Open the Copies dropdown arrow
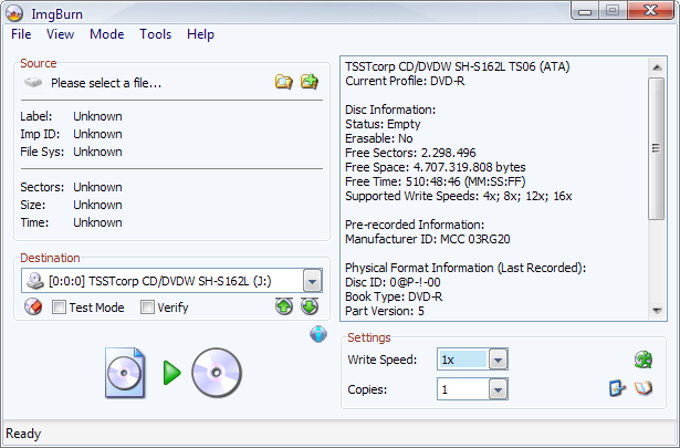The image size is (680, 448). tap(498, 389)
